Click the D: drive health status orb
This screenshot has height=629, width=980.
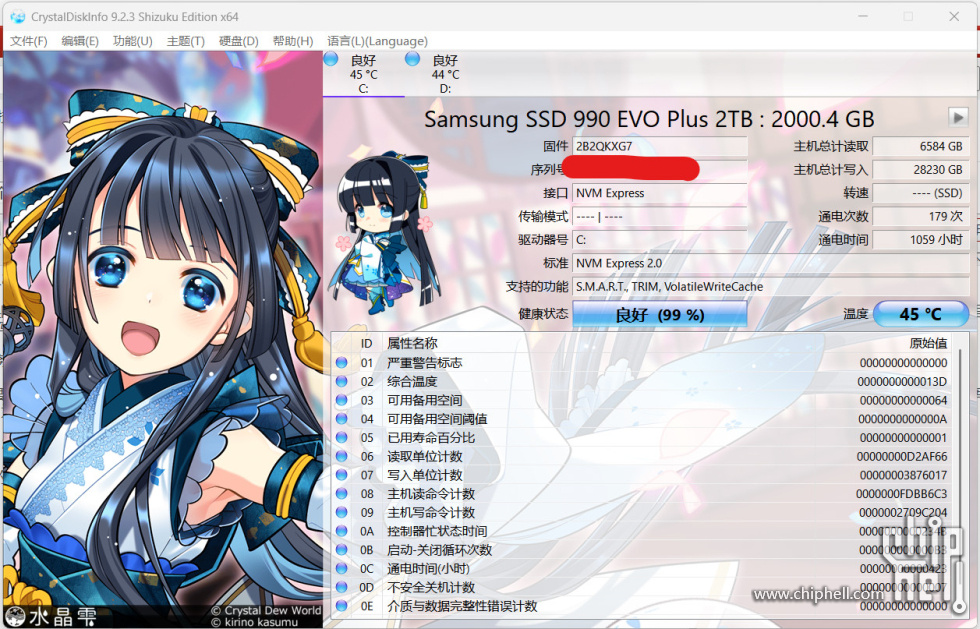412,59
